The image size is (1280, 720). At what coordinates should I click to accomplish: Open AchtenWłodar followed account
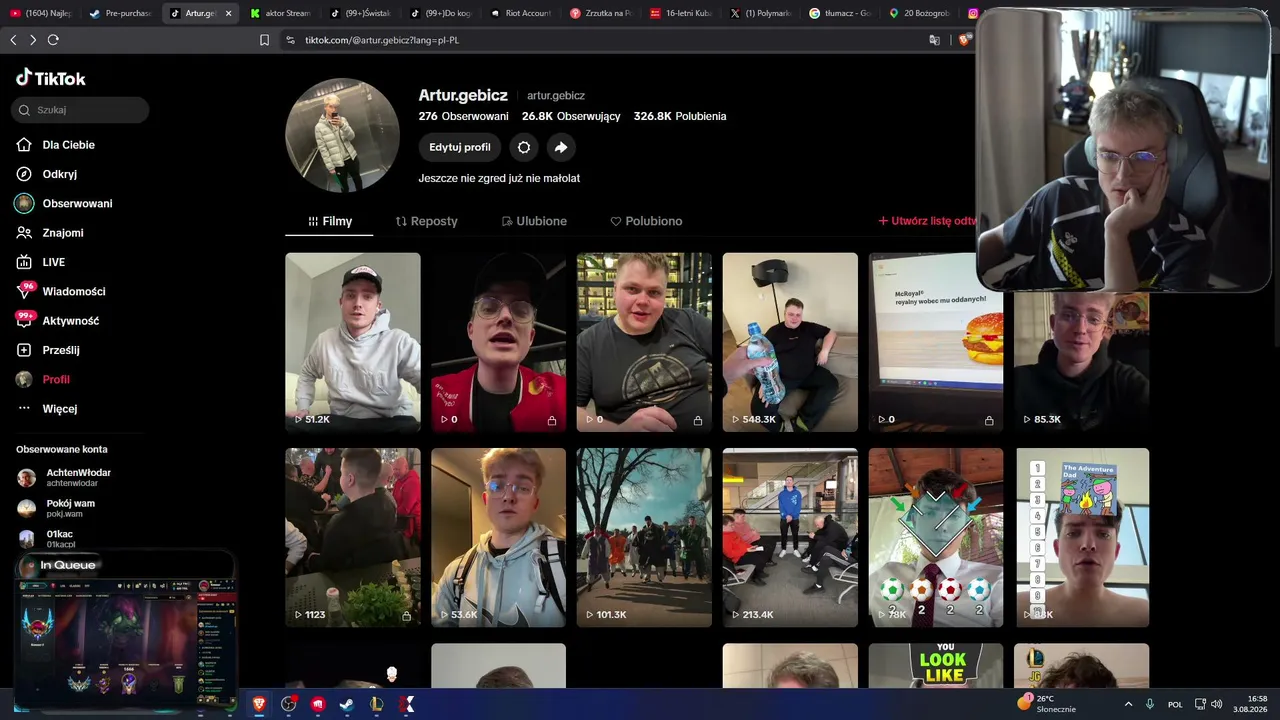[x=64, y=477]
